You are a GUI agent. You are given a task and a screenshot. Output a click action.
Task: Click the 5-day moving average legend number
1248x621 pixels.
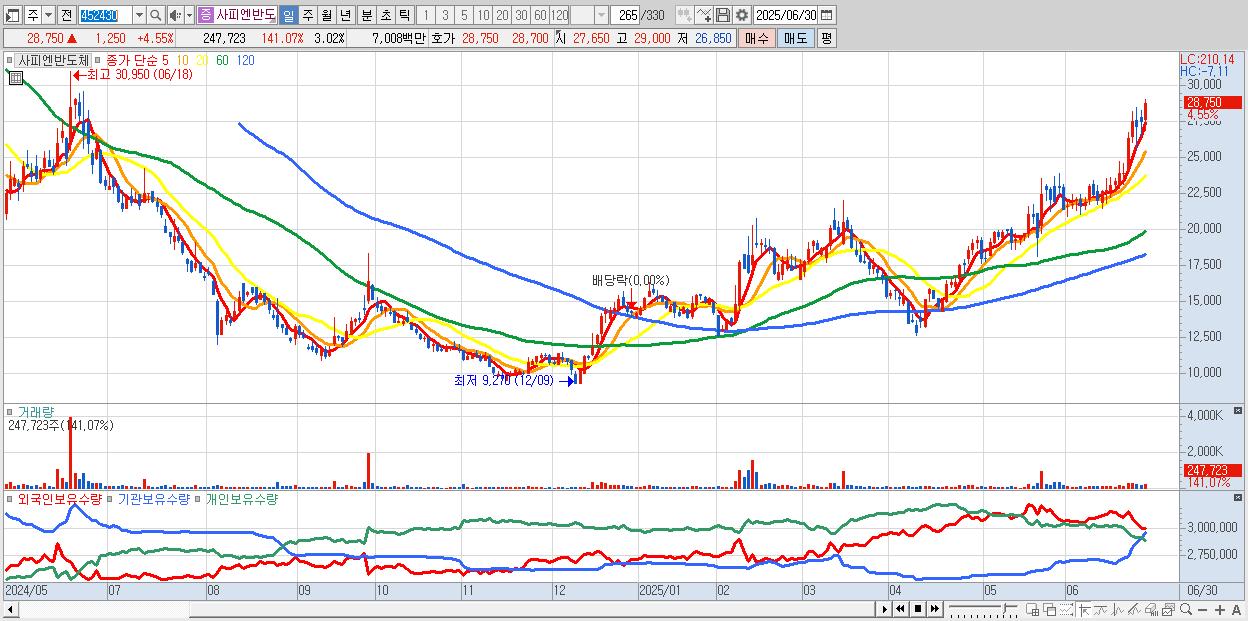pyautogui.click(x=165, y=60)
